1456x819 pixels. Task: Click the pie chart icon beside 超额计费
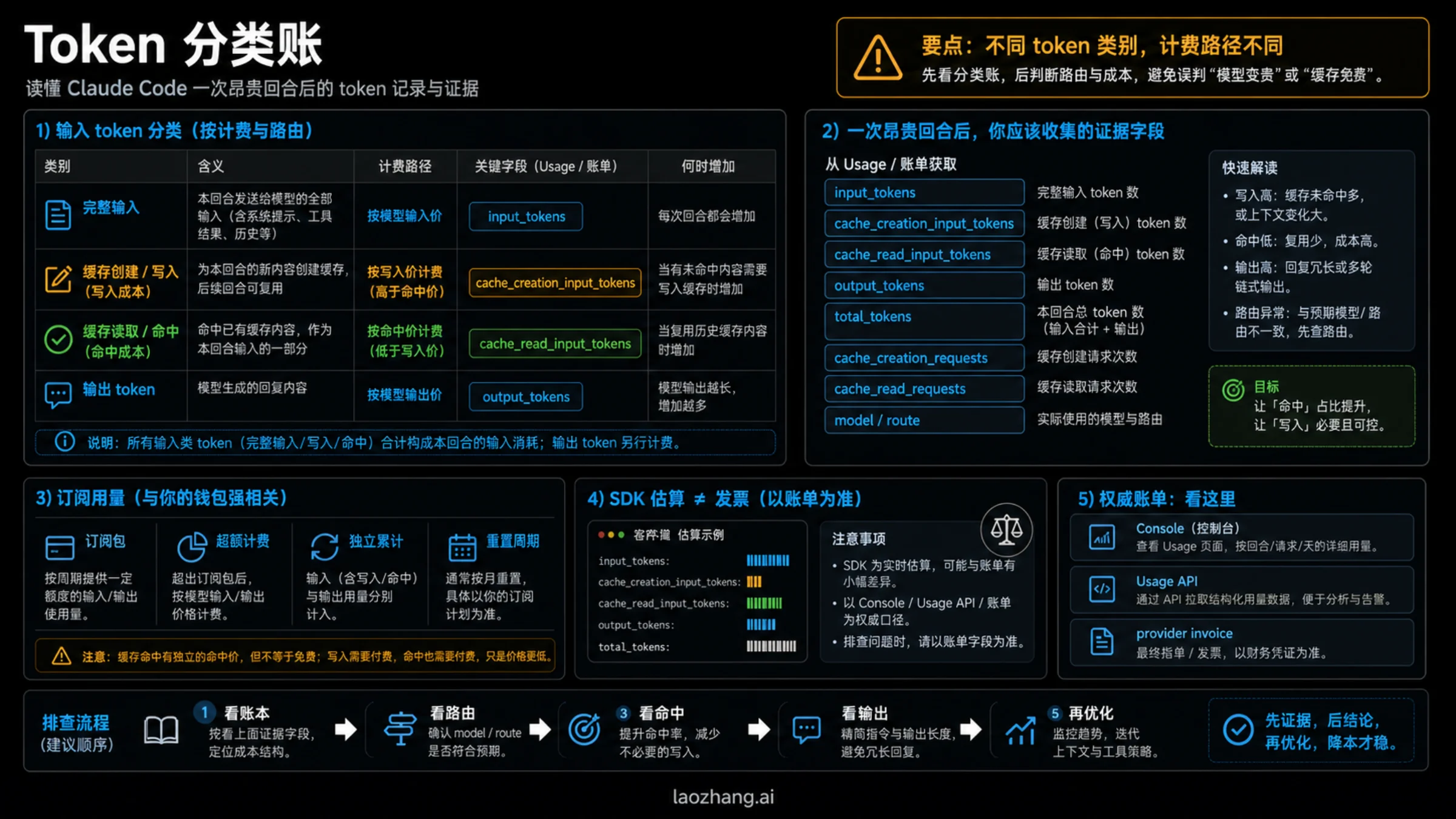[x=192, y=547]
